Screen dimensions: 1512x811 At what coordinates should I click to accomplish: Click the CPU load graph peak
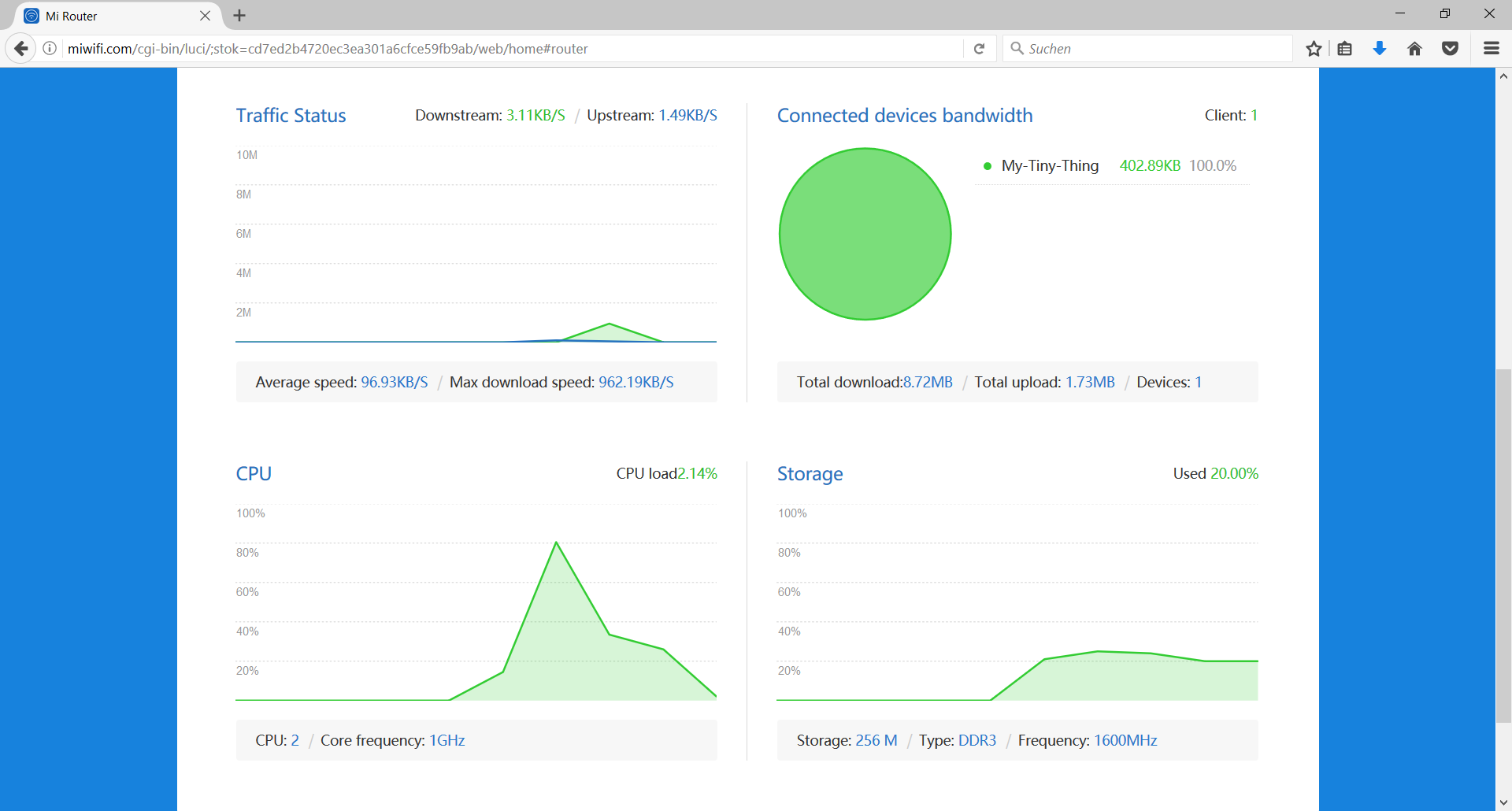point(556,543)
